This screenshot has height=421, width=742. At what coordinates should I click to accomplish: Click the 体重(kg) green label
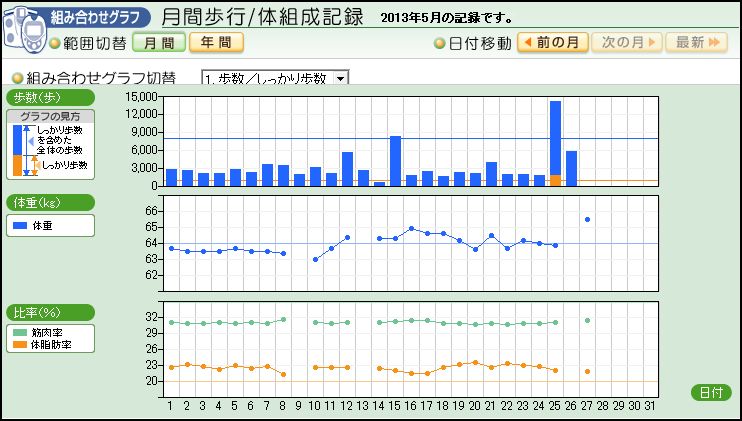(x=50, y=202)
